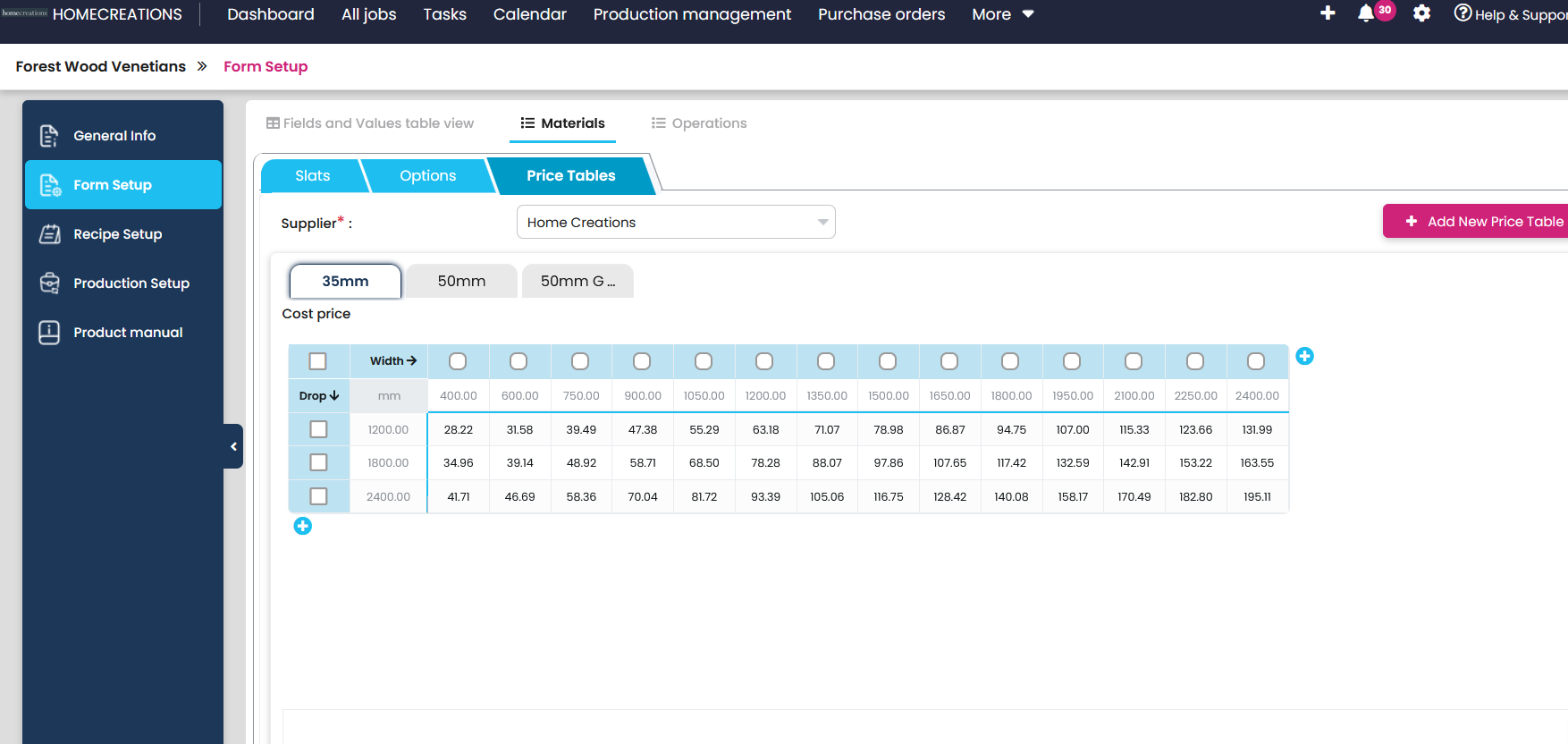Click the Help & Support question icon
Screen dimensions: 1568x744
1463,13
